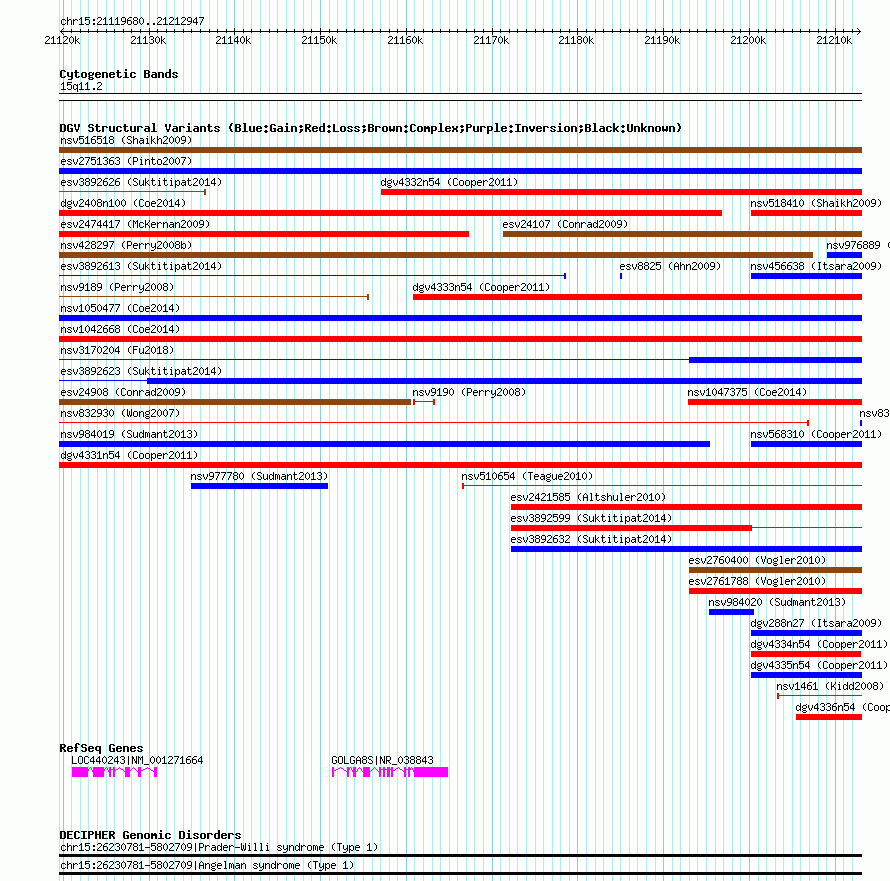Click the 21190k ruler position
890x881 pixels.
(x=662, y=40)
